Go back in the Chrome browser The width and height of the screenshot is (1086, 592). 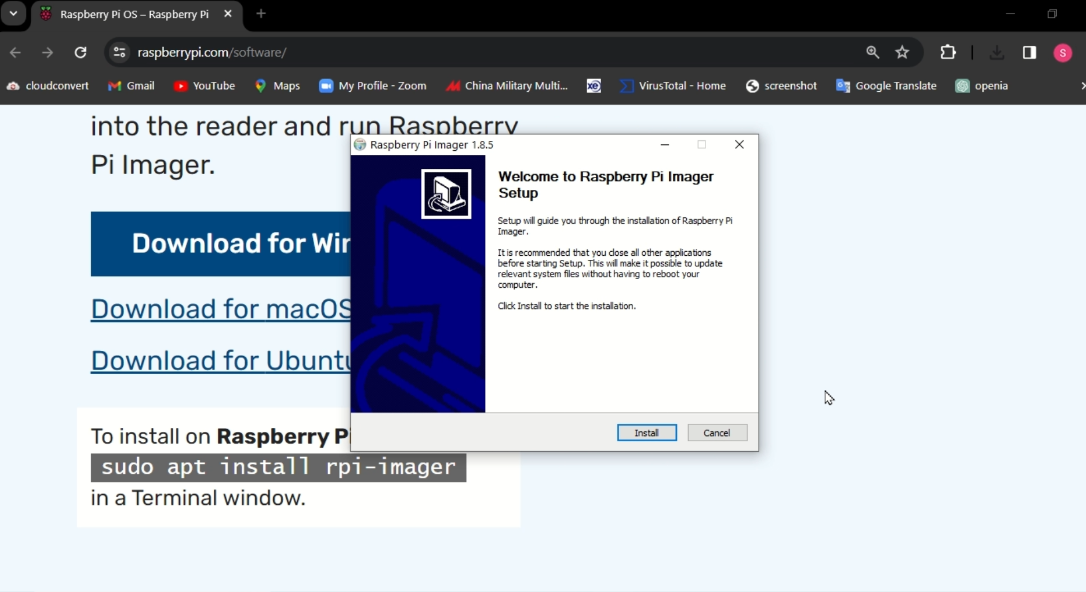[x=15, y=53]
